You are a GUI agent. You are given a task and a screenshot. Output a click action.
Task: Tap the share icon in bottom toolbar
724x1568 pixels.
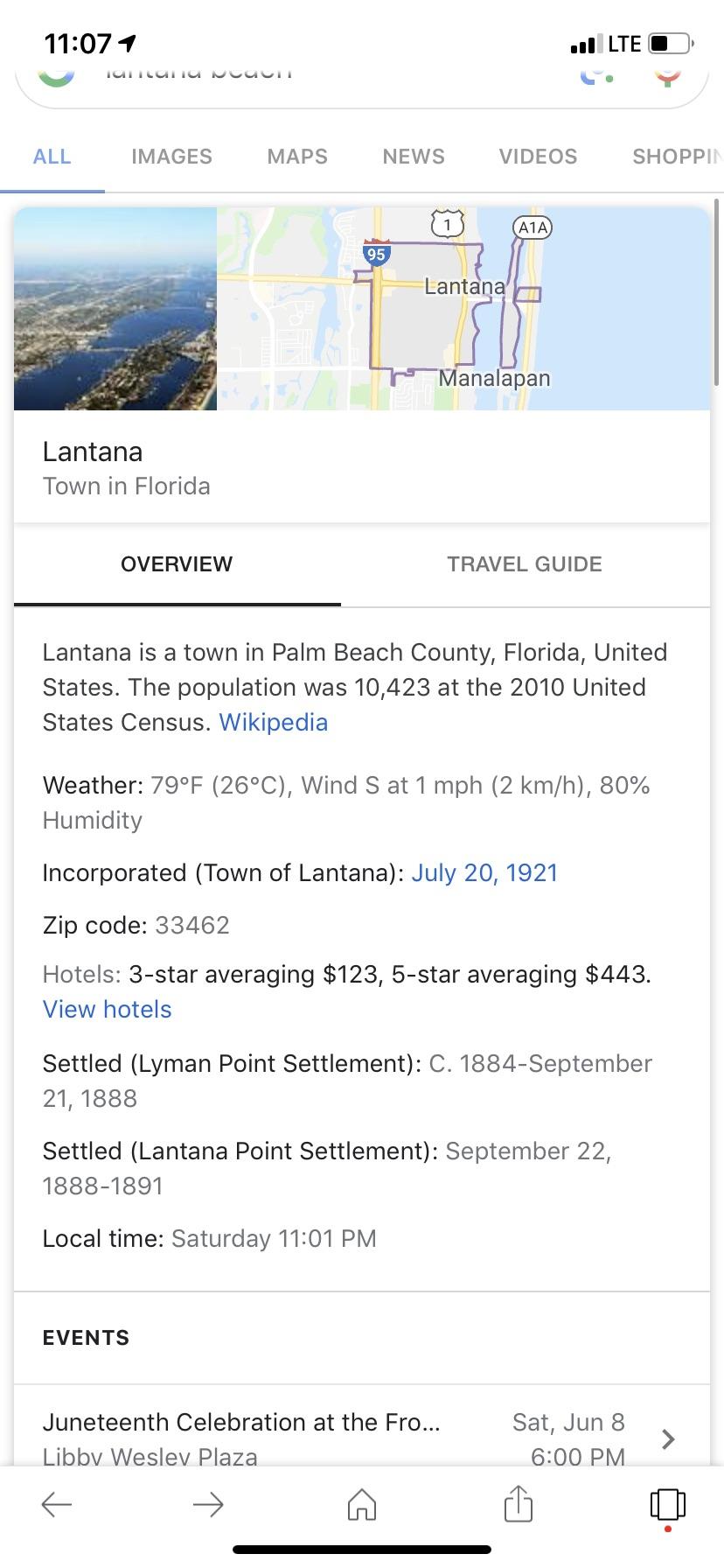coord(518,1504)
